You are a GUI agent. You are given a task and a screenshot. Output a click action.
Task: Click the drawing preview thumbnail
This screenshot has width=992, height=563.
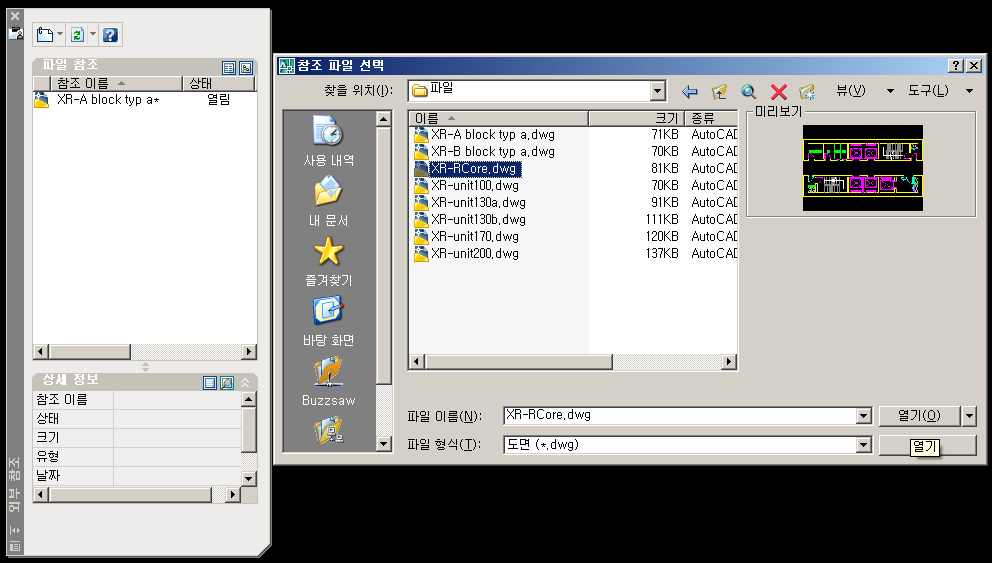tap(862, 167)
